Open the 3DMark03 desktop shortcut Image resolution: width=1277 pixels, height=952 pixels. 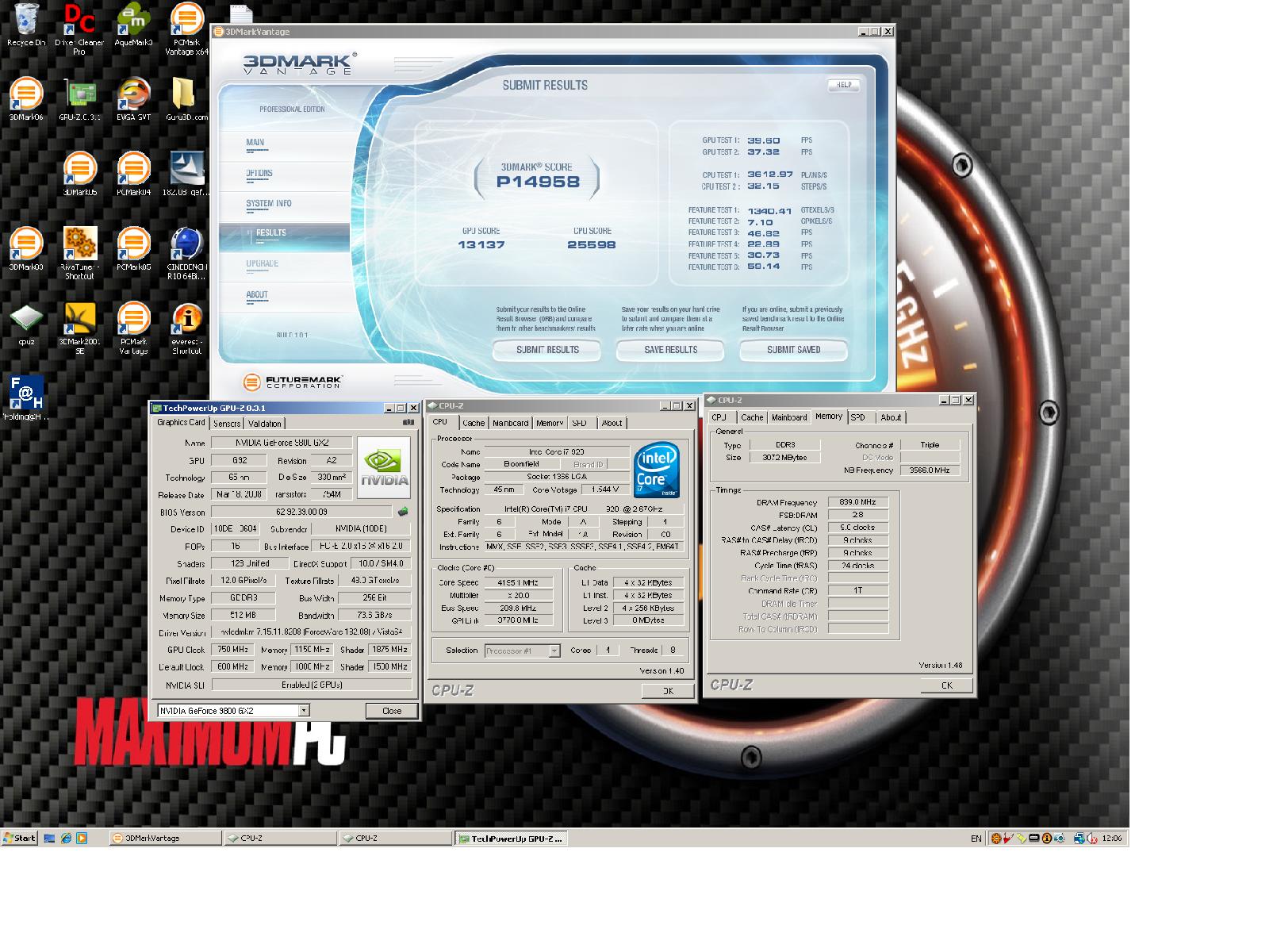[x=25, y=249]
